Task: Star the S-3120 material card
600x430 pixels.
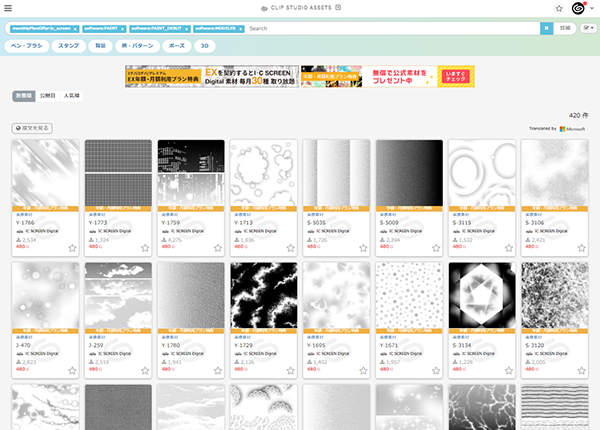Action: 582,370
